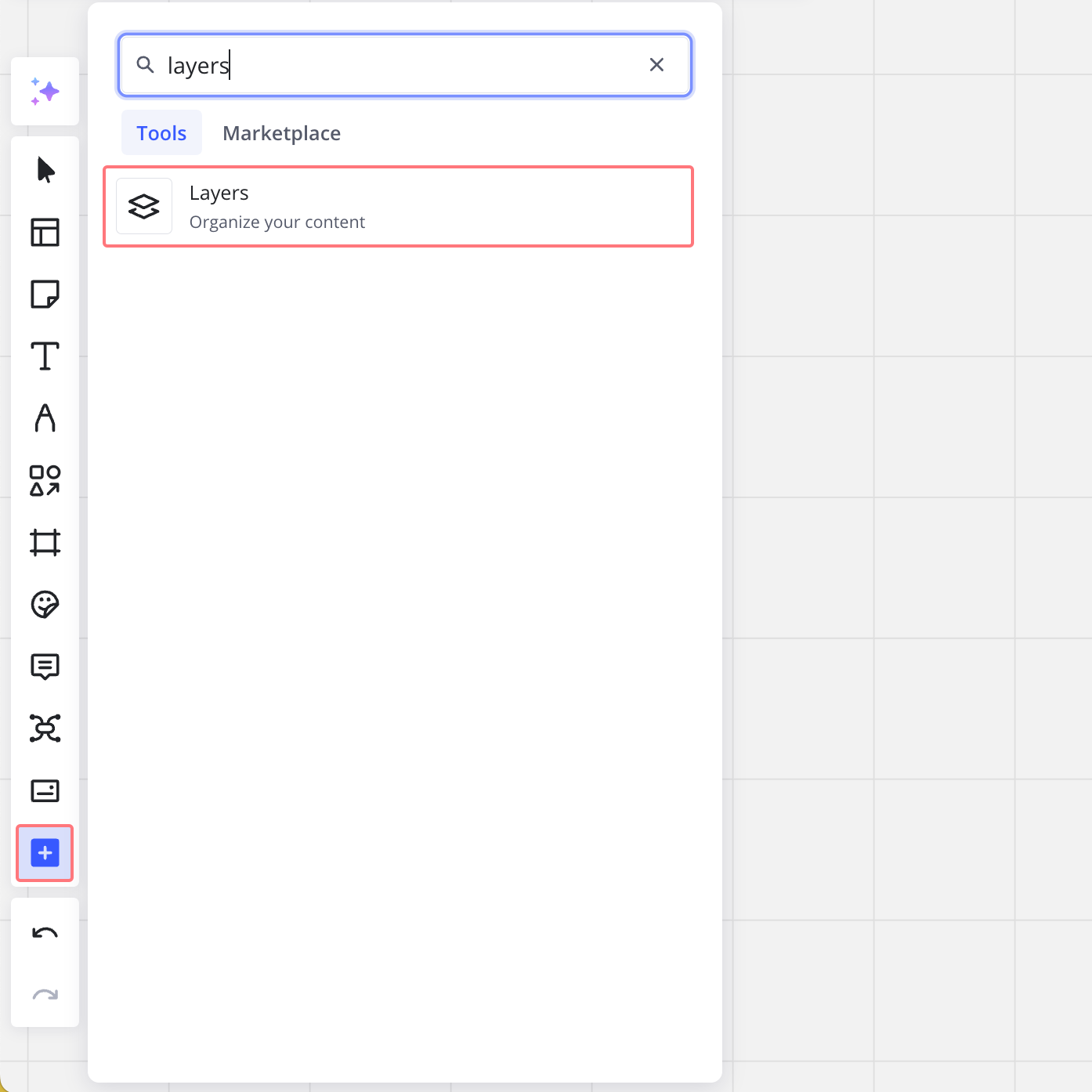Close the More tools plus panel
This screenshot has width=1092, height=1092.
click(45, 852)
